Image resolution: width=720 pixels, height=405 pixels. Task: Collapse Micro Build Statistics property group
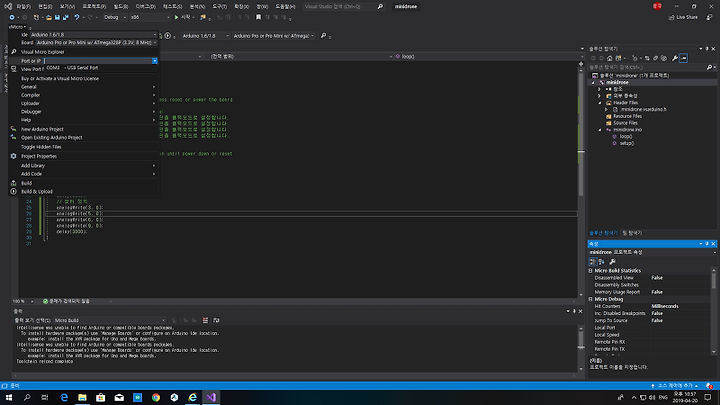[x=591, y=271]
